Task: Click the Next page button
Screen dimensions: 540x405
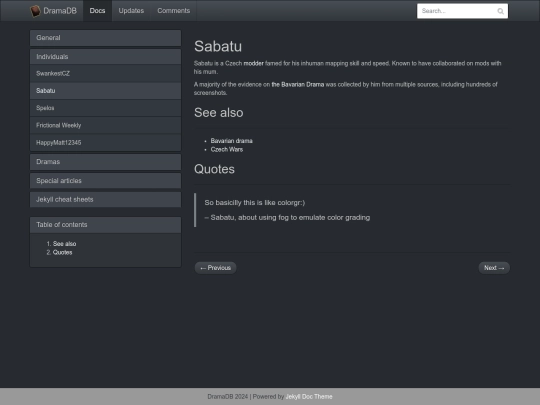Action: click(x=494, y=268)
